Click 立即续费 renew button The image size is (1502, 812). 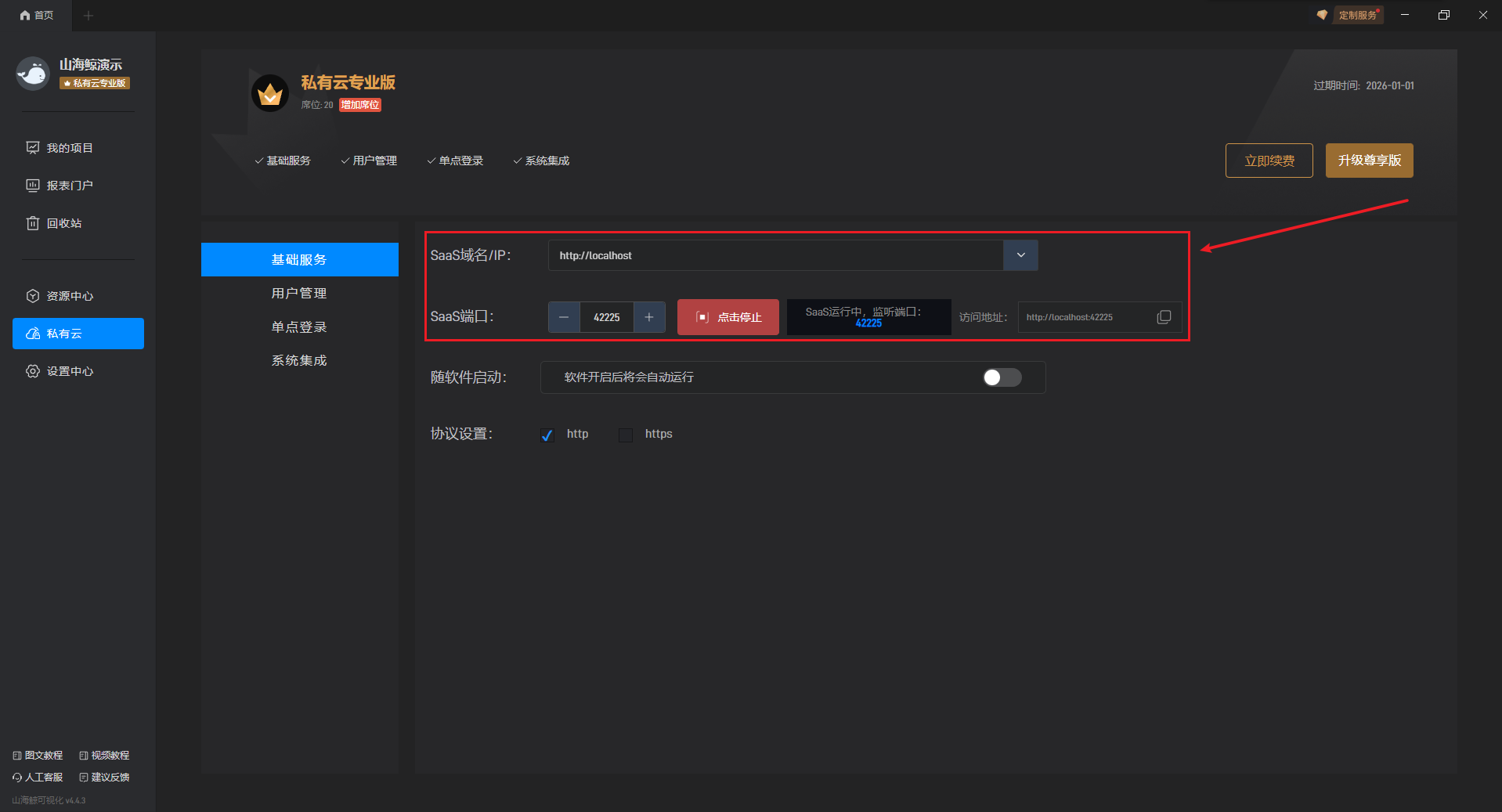click(1269, 161)
